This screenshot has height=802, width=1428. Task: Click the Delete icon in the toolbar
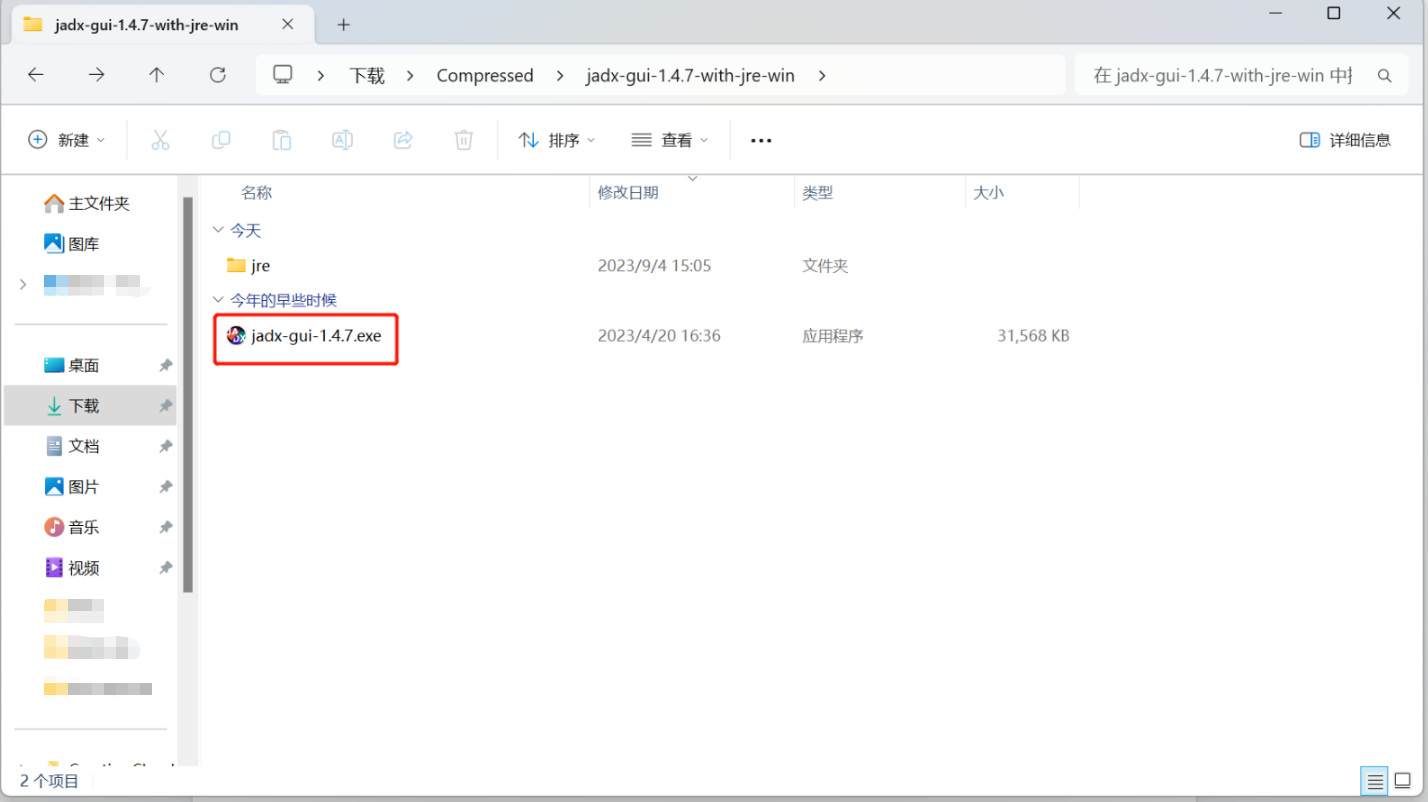point(463,139)
